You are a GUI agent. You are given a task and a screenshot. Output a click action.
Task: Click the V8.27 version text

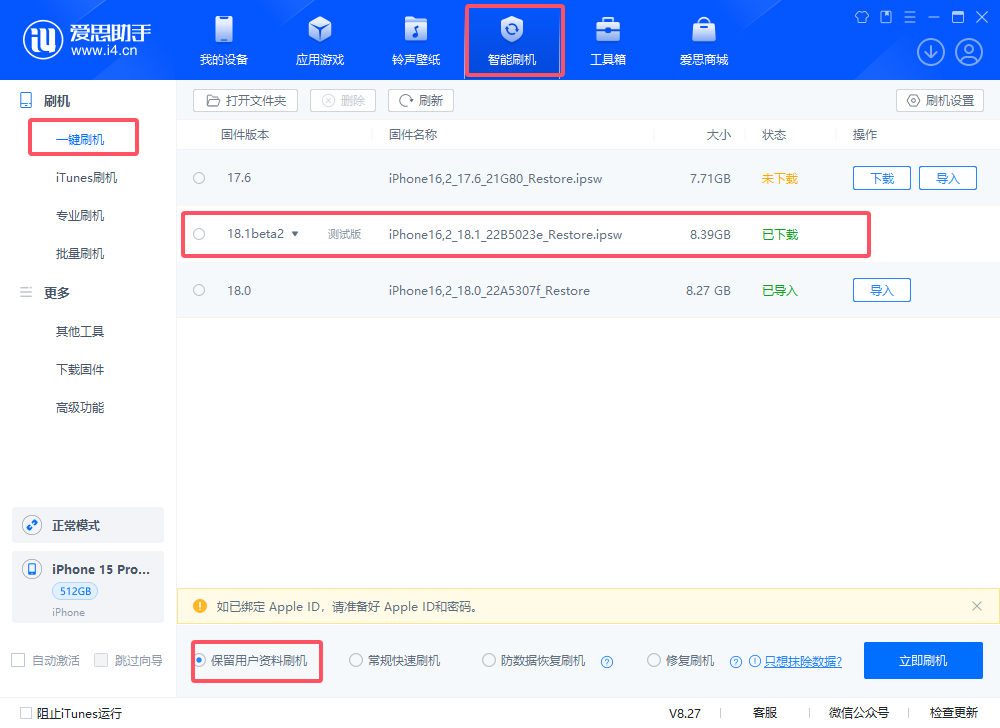pyautogui.click(x=684, y=713)
